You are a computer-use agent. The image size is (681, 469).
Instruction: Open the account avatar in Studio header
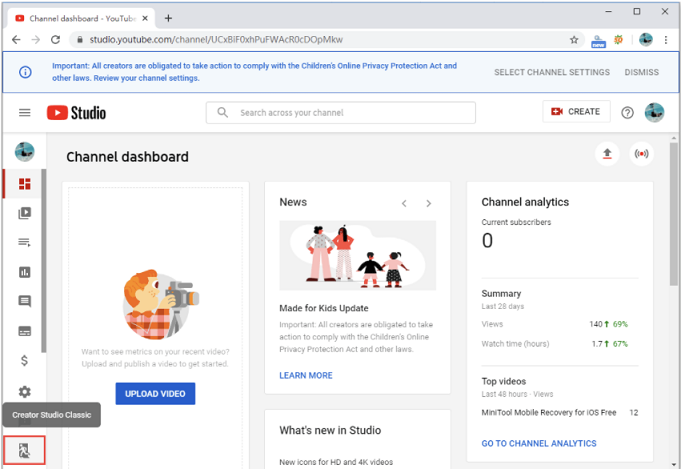coord(654,112)
